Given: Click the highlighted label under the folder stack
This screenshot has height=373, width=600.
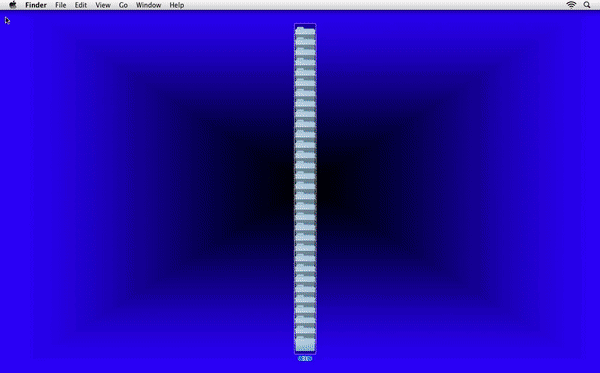Looking at the screenshot, I should point(305,359).
